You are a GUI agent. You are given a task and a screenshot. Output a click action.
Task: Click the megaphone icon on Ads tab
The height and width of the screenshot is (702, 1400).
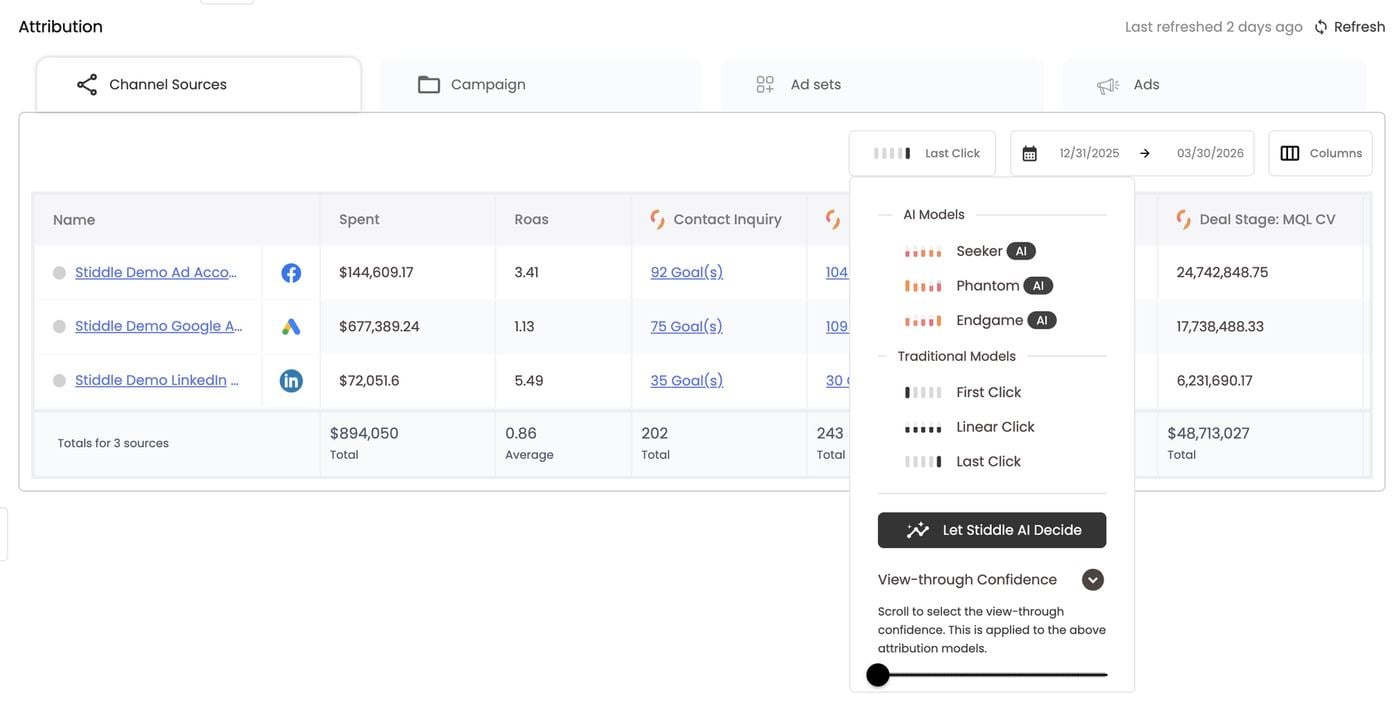click(x=1107, y=86)
